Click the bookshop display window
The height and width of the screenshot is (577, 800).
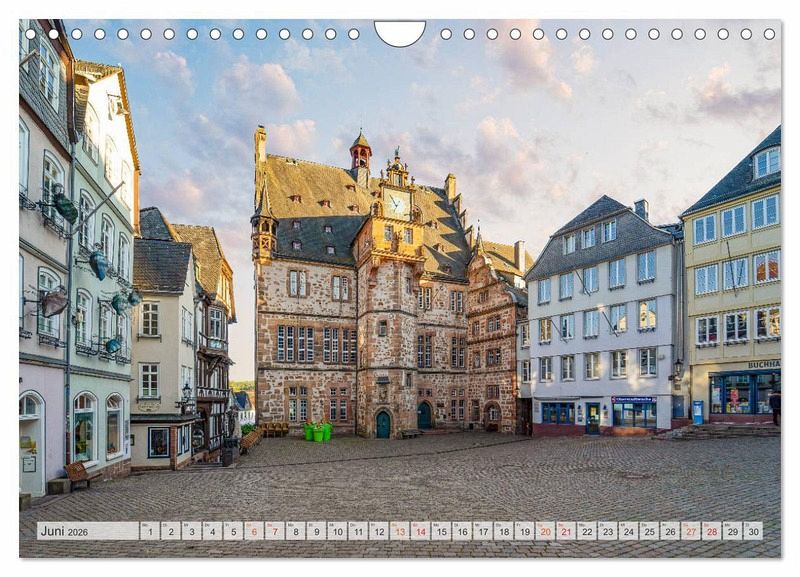737,394
